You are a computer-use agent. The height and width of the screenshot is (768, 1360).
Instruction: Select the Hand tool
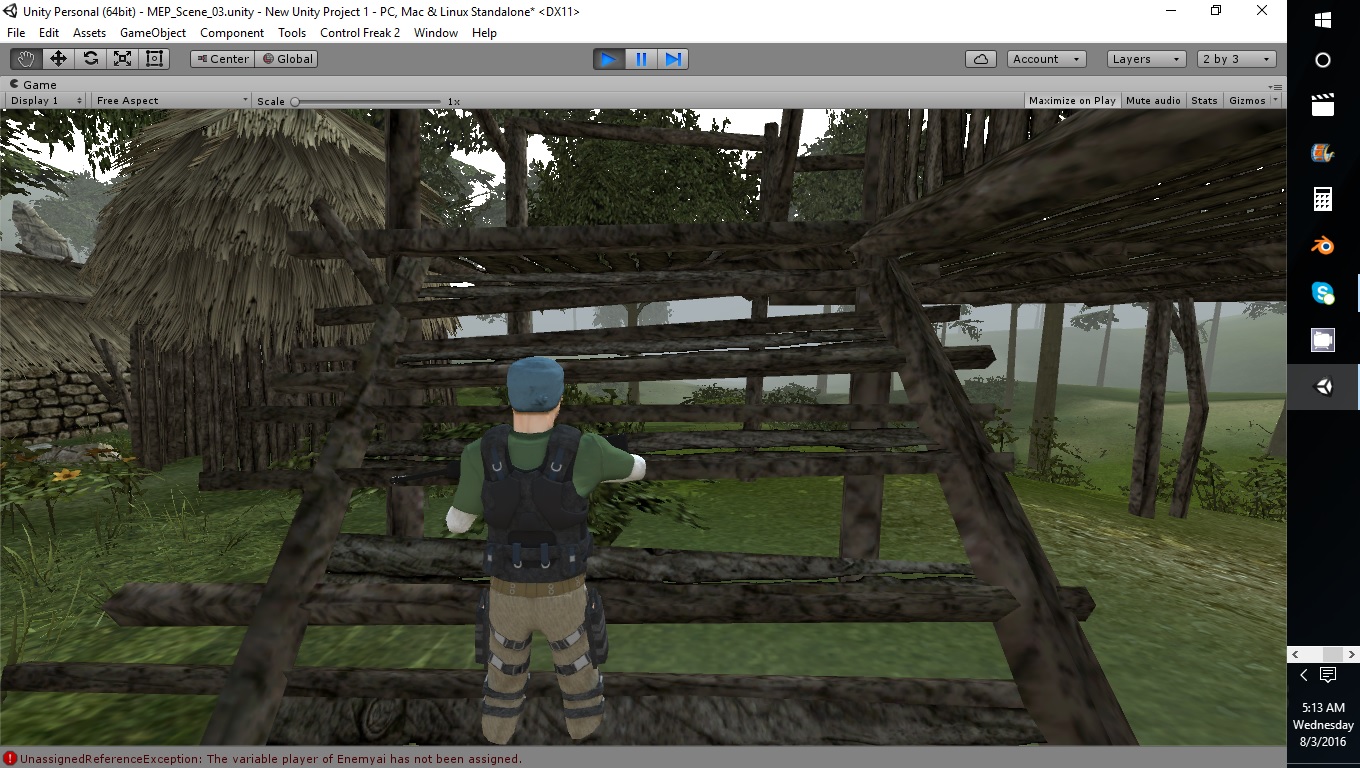(x=26, y=58)
